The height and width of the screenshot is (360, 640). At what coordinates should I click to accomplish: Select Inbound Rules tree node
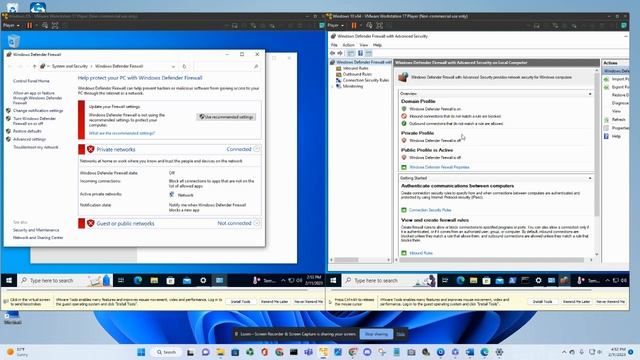(355, 68)
